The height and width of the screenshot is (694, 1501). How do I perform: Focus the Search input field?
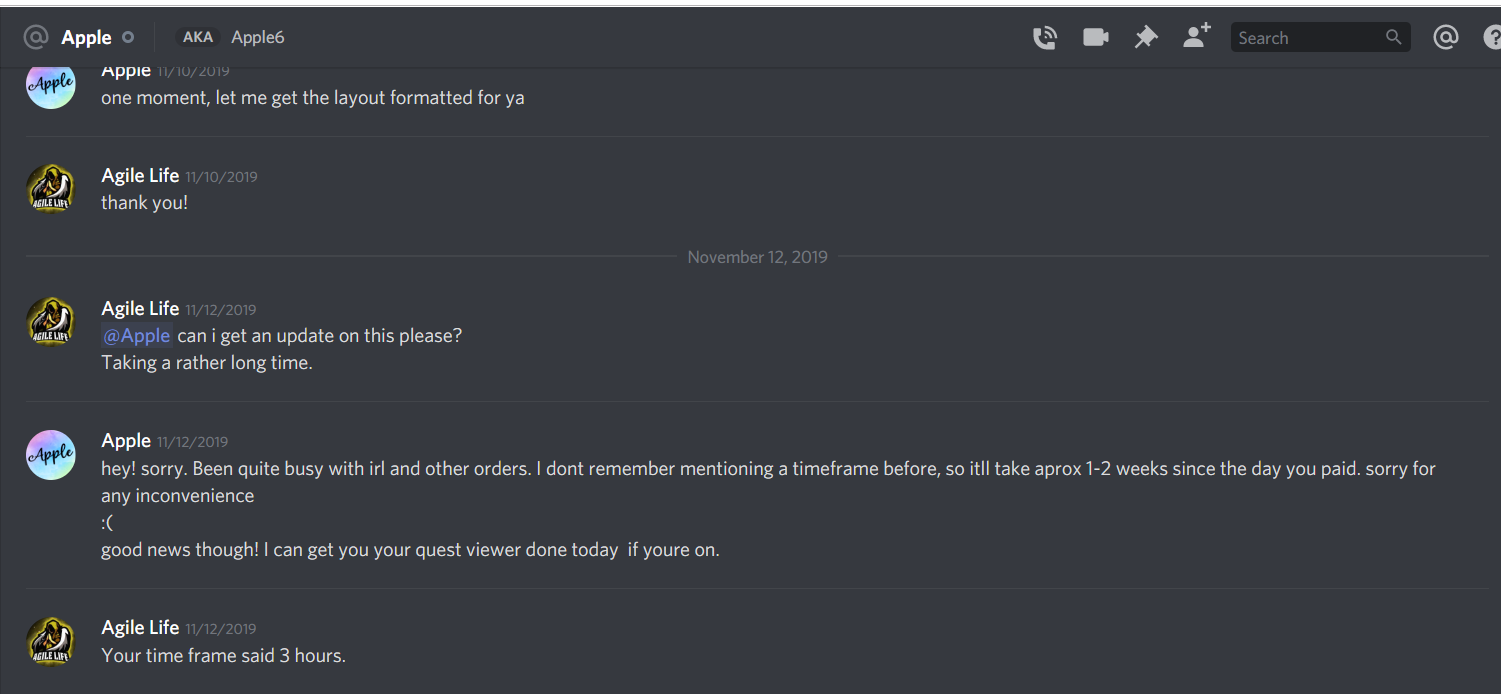[1320, 38]
